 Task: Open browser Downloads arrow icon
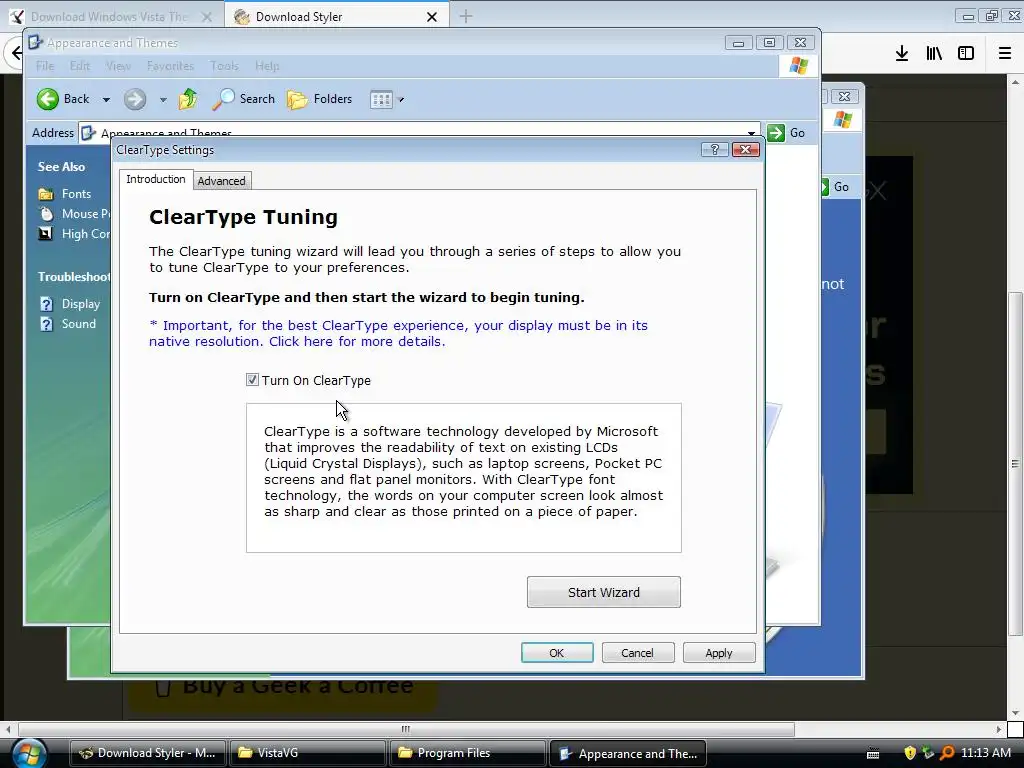click(902, 53)
